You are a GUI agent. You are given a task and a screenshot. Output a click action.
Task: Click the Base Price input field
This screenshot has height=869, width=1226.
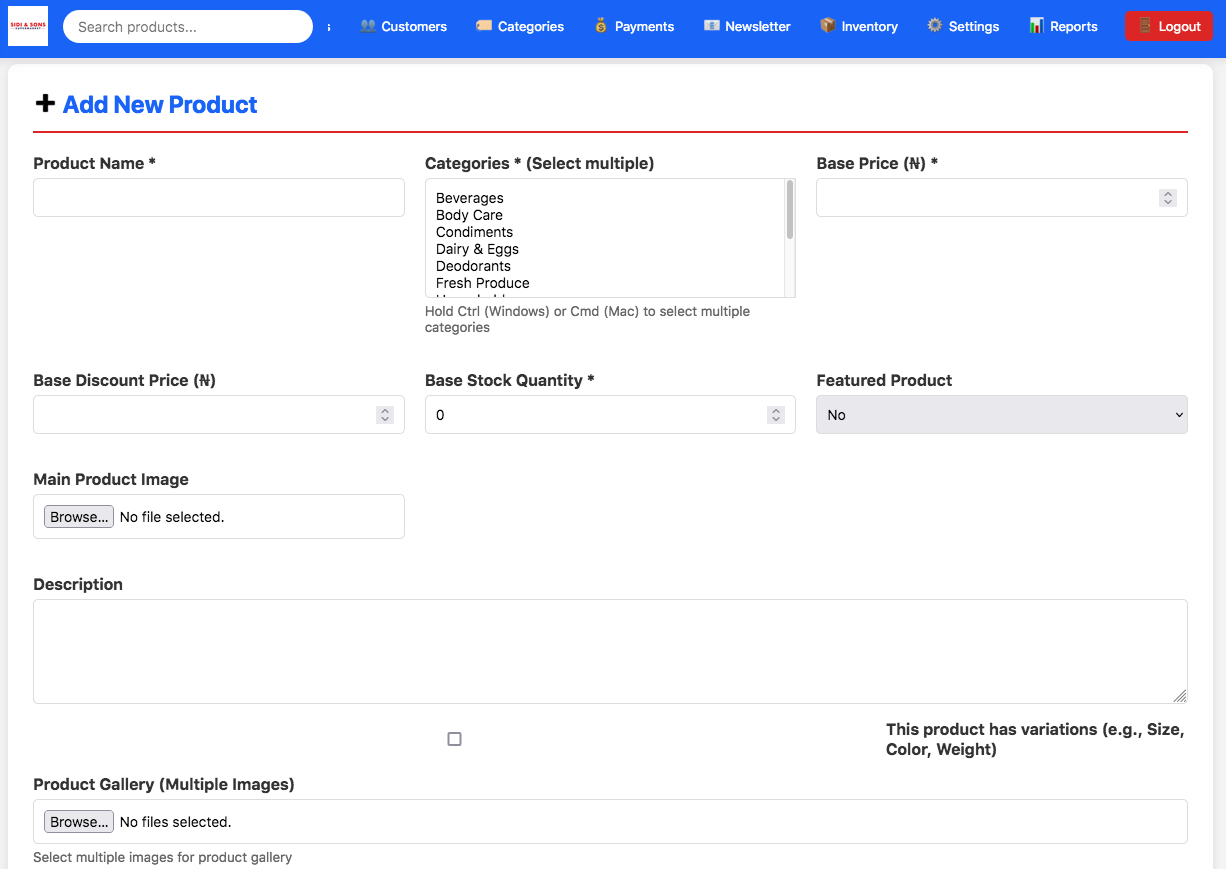pos(1002,198)
